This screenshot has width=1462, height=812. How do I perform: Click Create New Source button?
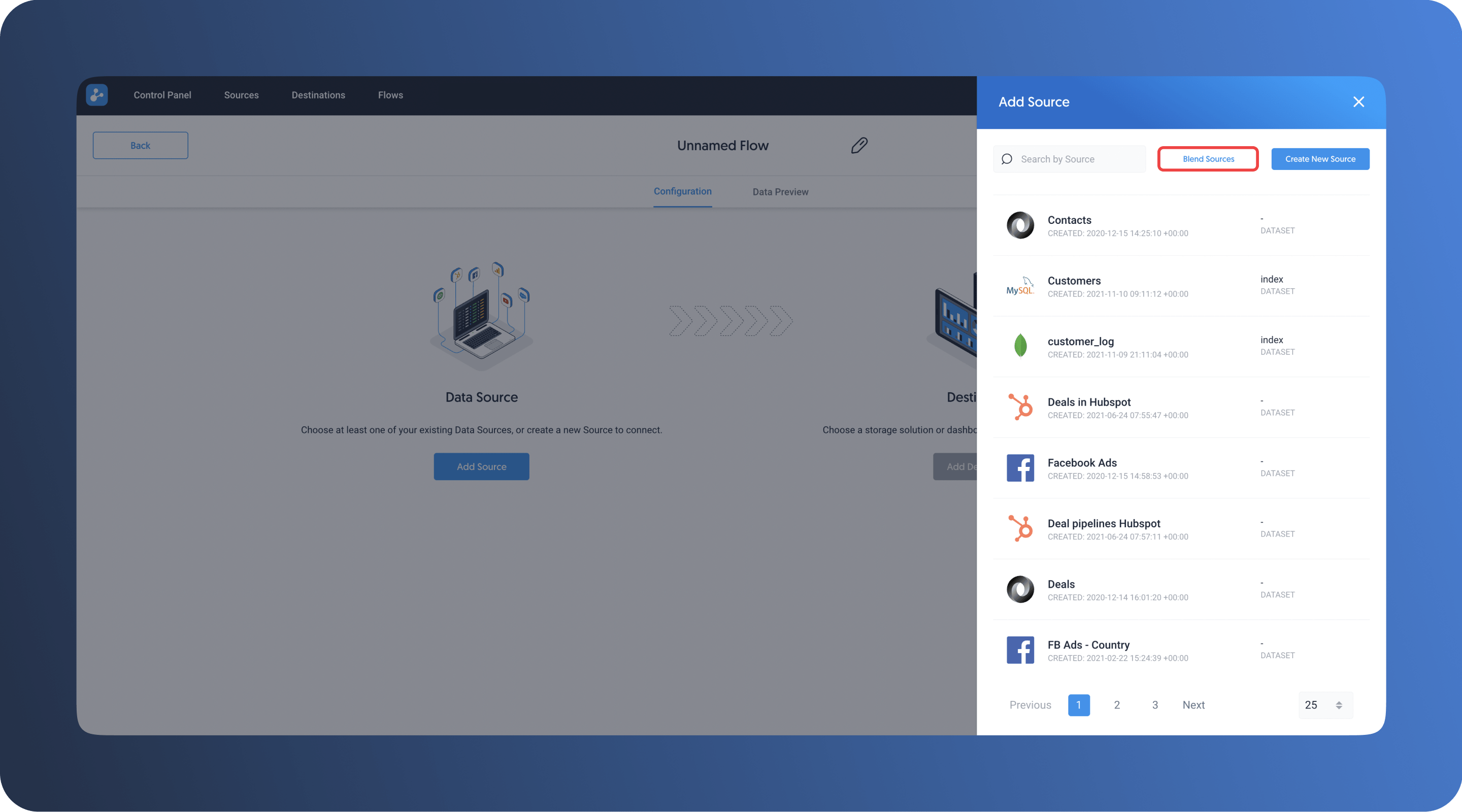(x=1320, y=159)
